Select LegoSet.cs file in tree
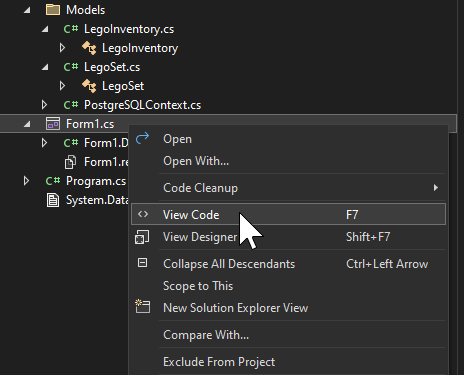The height and width of the screenshot is (375, 464). click(112, 67)
